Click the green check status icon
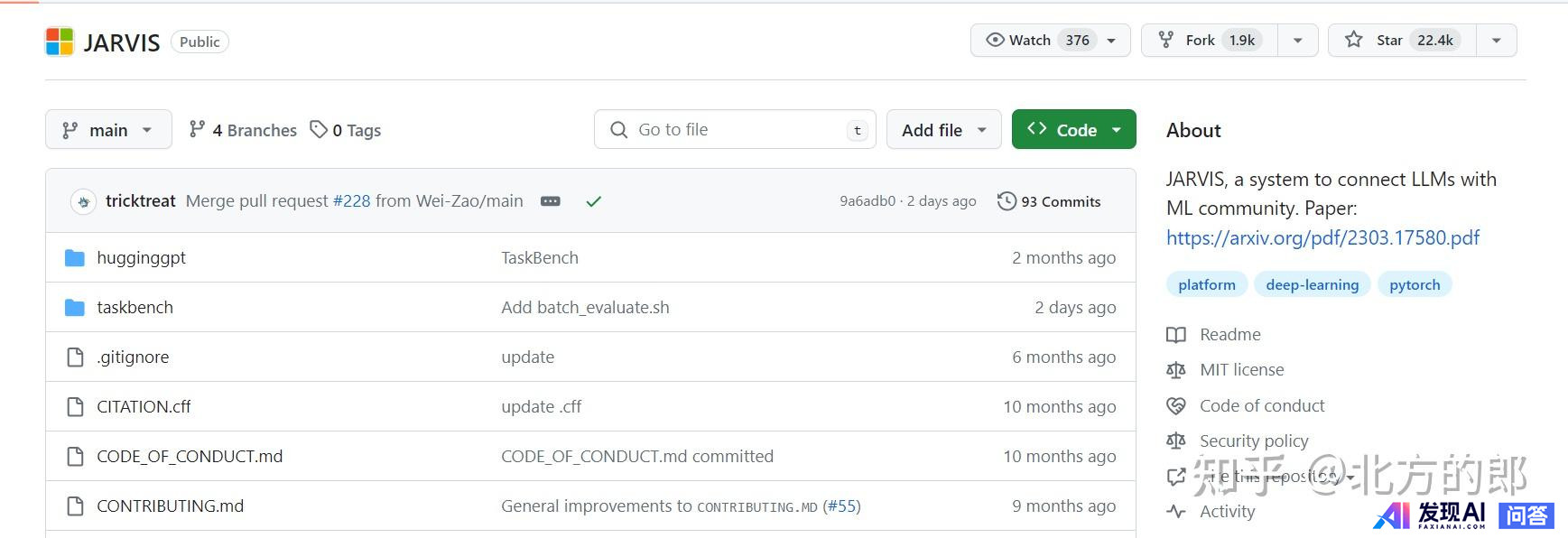 point(593,201)
